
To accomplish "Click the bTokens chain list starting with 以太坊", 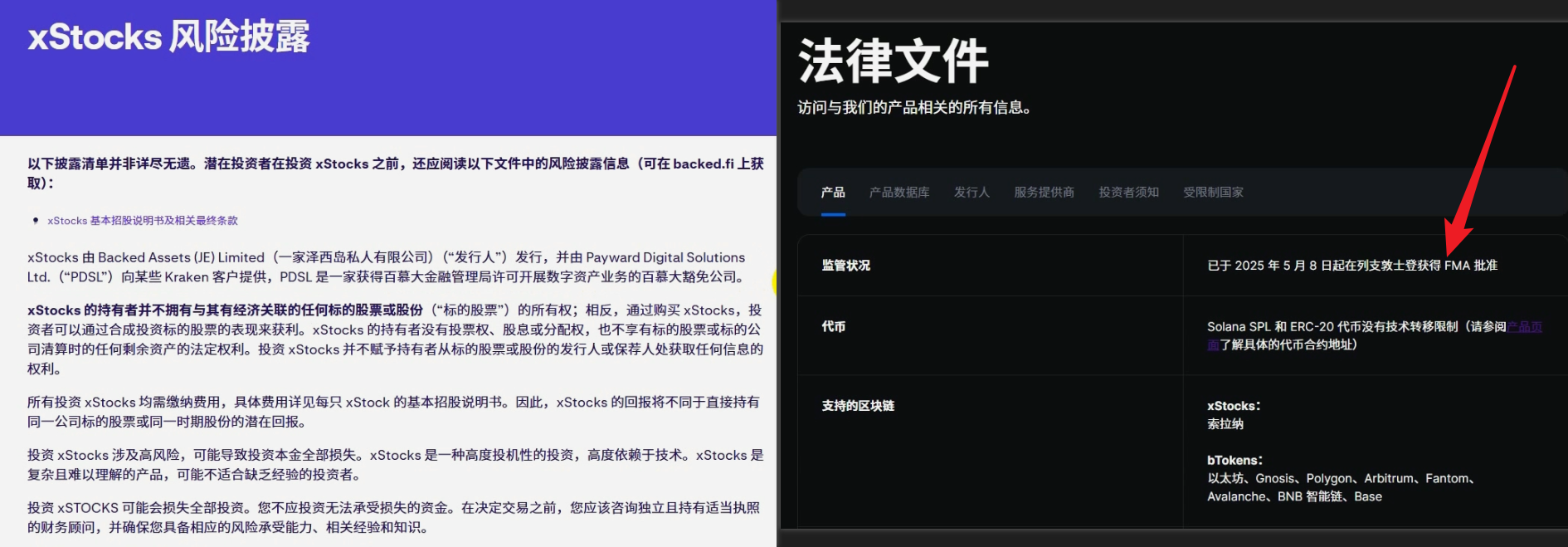I will pos(1341,488).
